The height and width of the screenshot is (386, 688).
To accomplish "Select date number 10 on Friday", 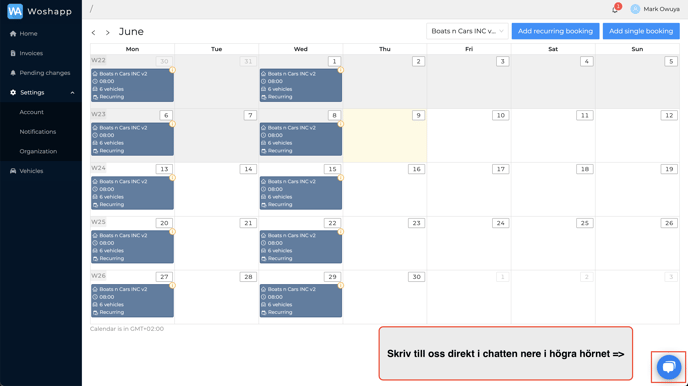I will point(501,115).
